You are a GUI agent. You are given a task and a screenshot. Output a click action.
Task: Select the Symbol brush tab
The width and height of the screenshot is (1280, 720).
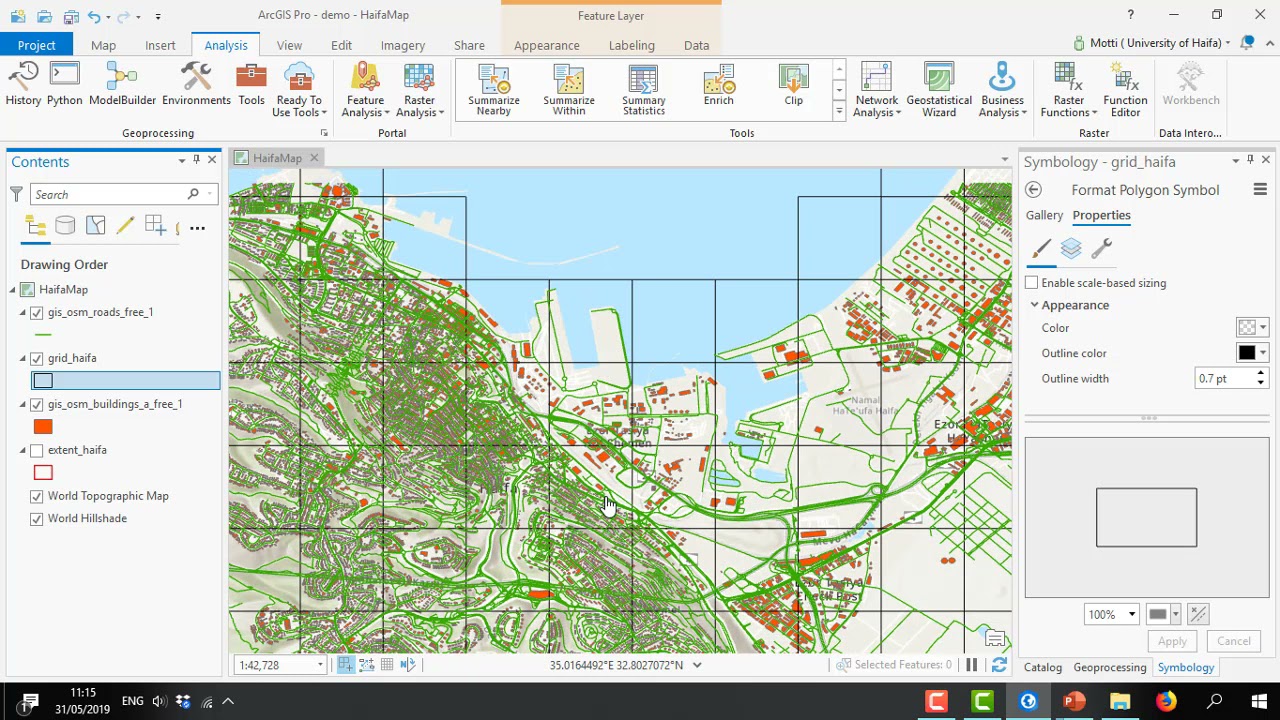[x=1041, y=249]
